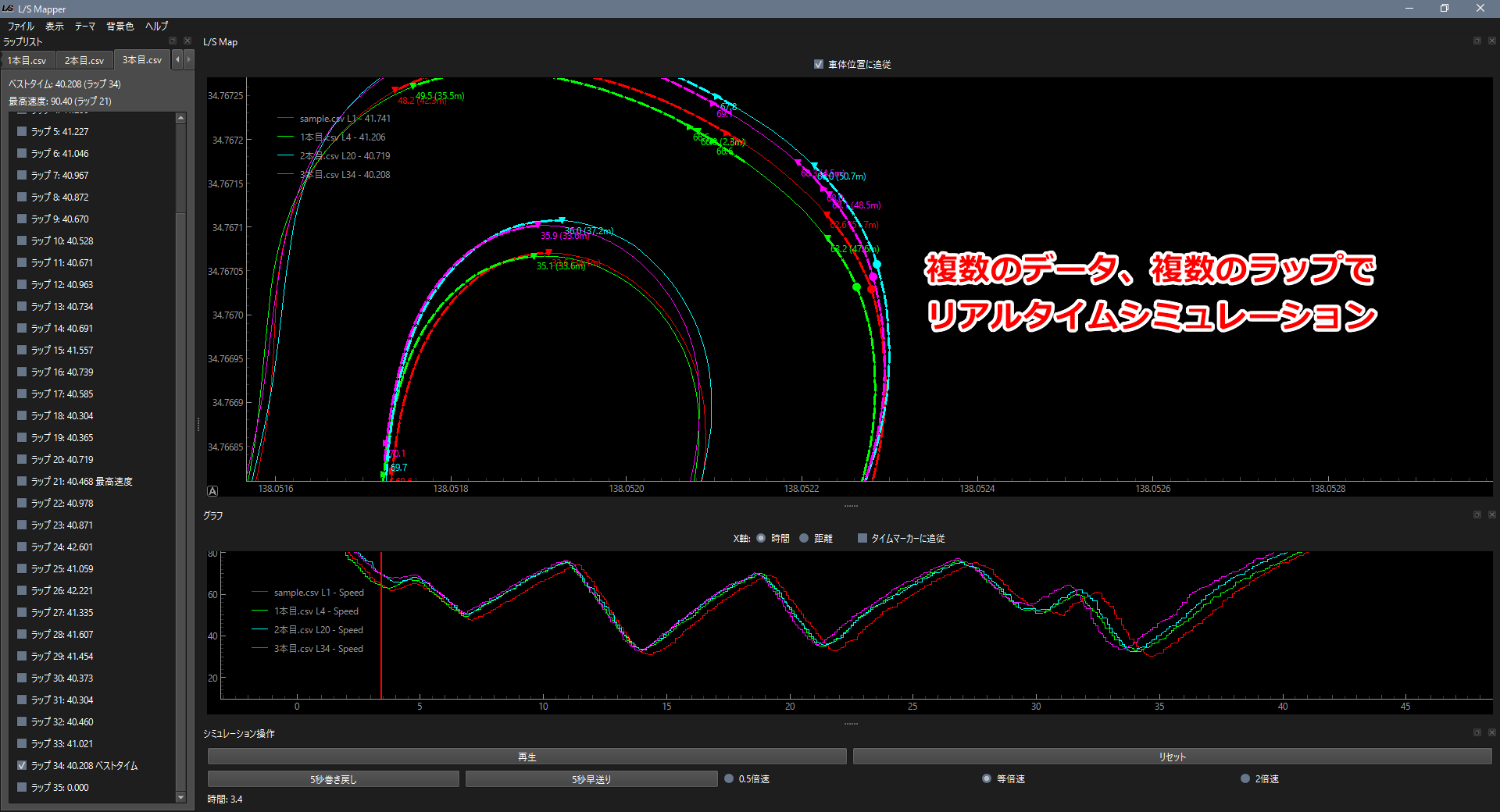Click the リセット button
This screenshot has height=812, width=1500.
pos(1172,757)
